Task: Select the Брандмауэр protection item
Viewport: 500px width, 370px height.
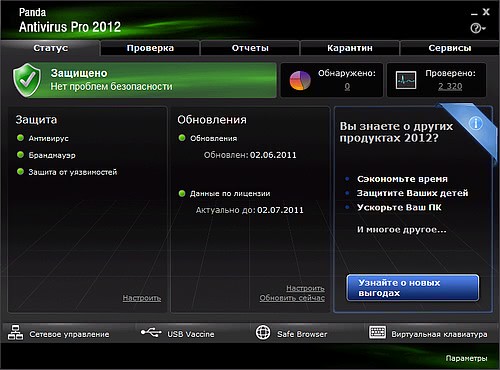Action: click(x=52, y=155)
